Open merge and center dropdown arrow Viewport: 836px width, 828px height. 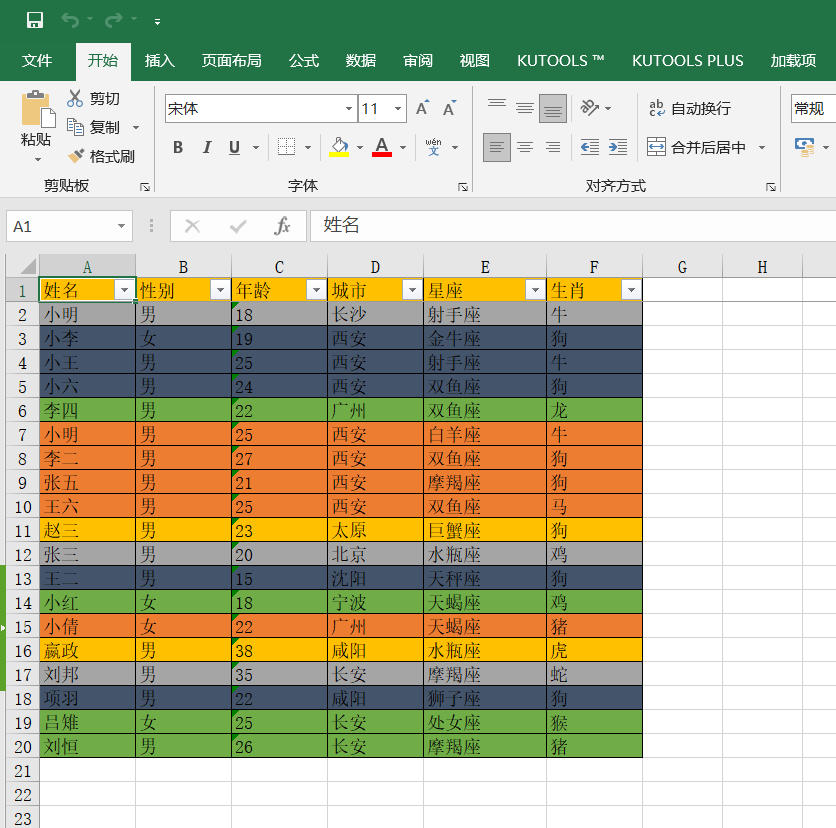click(762, 147)
